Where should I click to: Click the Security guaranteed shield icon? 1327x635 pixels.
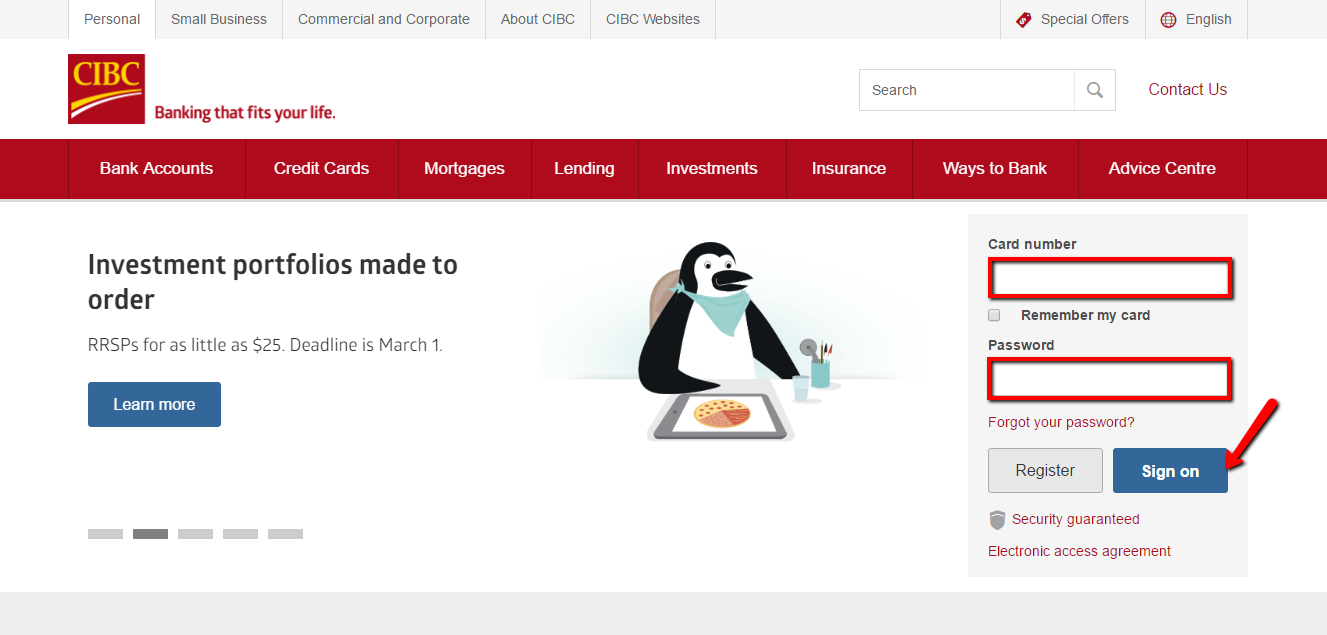point(996,519)
